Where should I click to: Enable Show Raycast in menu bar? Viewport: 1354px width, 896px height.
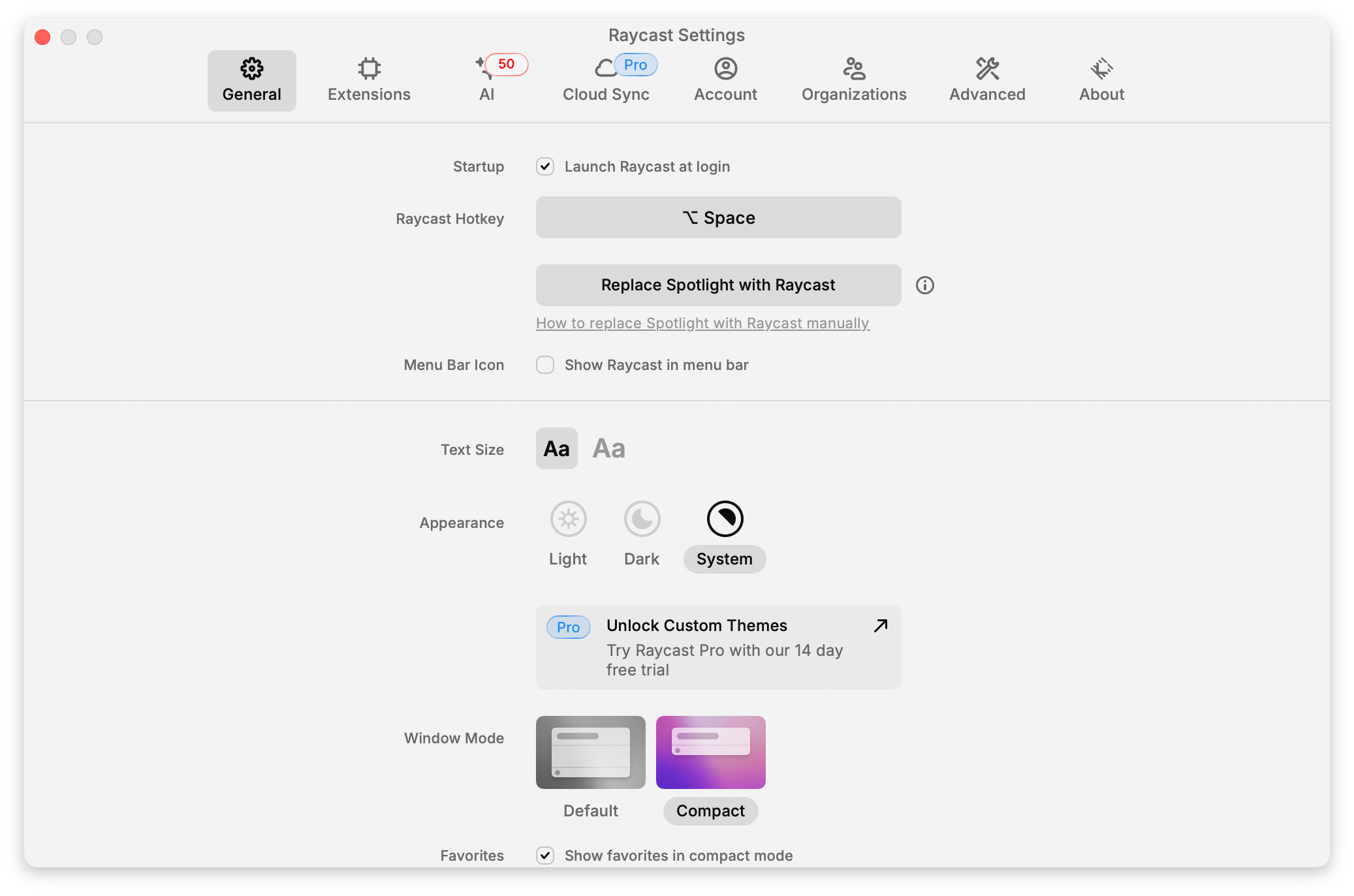pyautogui.click(x=545, y=365)
